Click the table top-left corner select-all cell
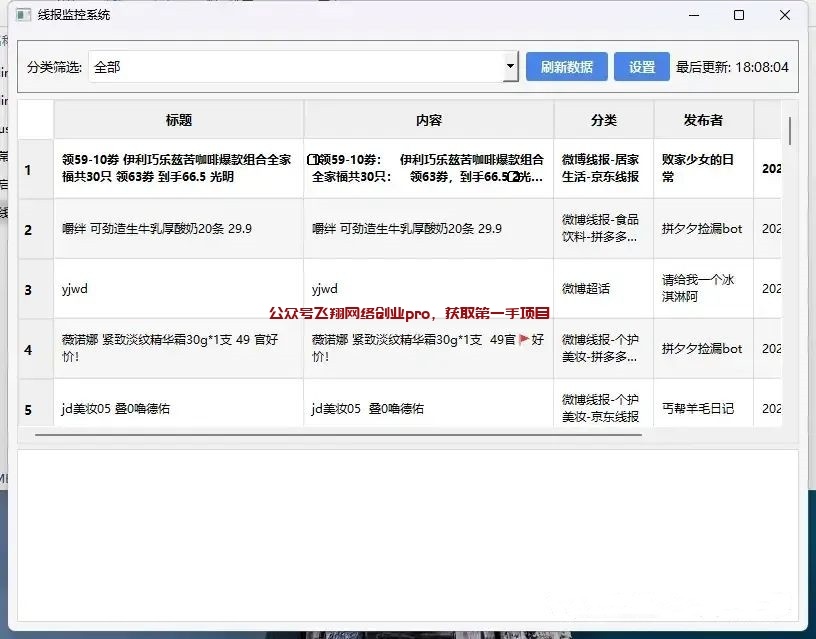Viewport: 816px width, 639px height. [x=35, y=120]
